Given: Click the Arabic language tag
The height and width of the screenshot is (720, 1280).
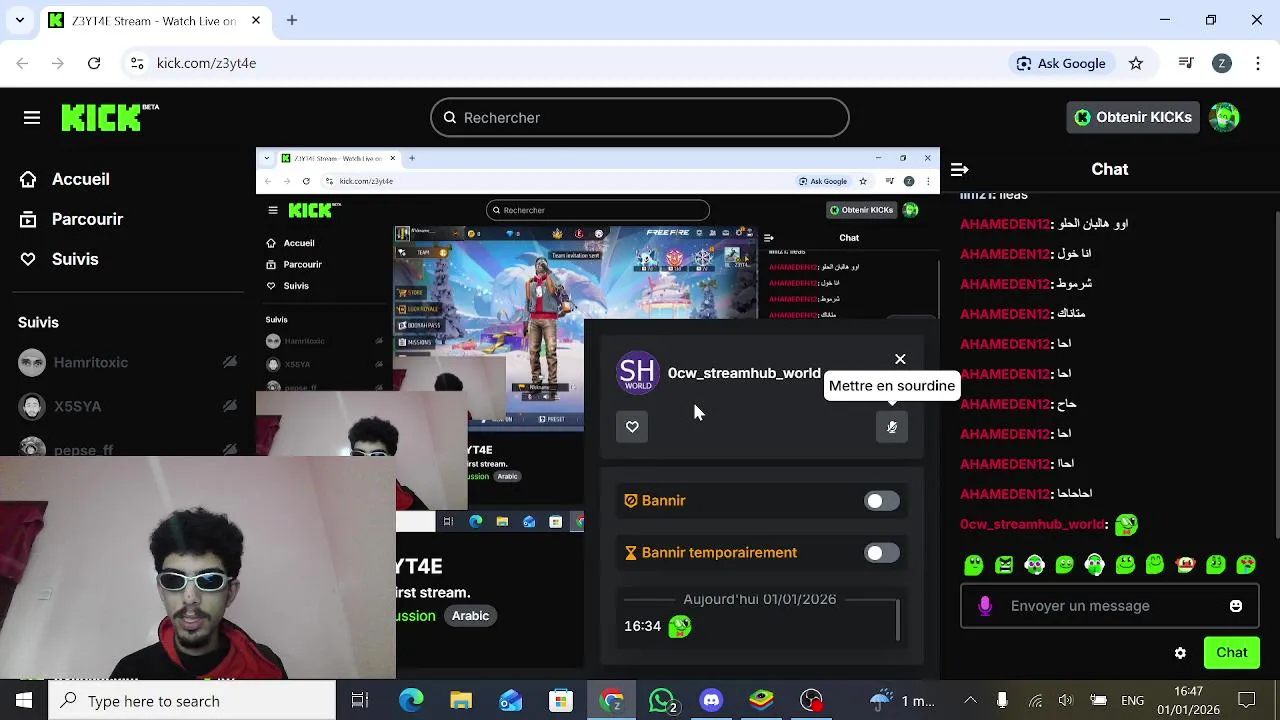Looking at the screenshot, I should coord(470,616).
